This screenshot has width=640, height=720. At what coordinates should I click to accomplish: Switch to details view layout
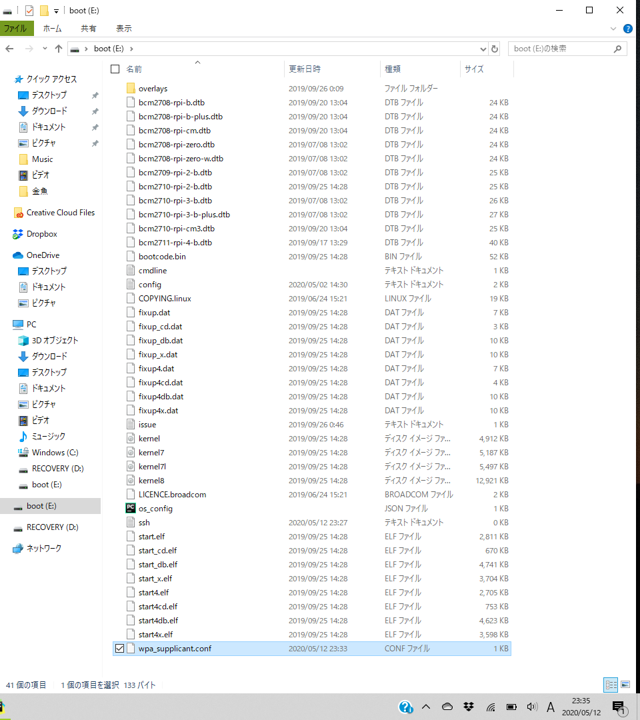(611, 685)
